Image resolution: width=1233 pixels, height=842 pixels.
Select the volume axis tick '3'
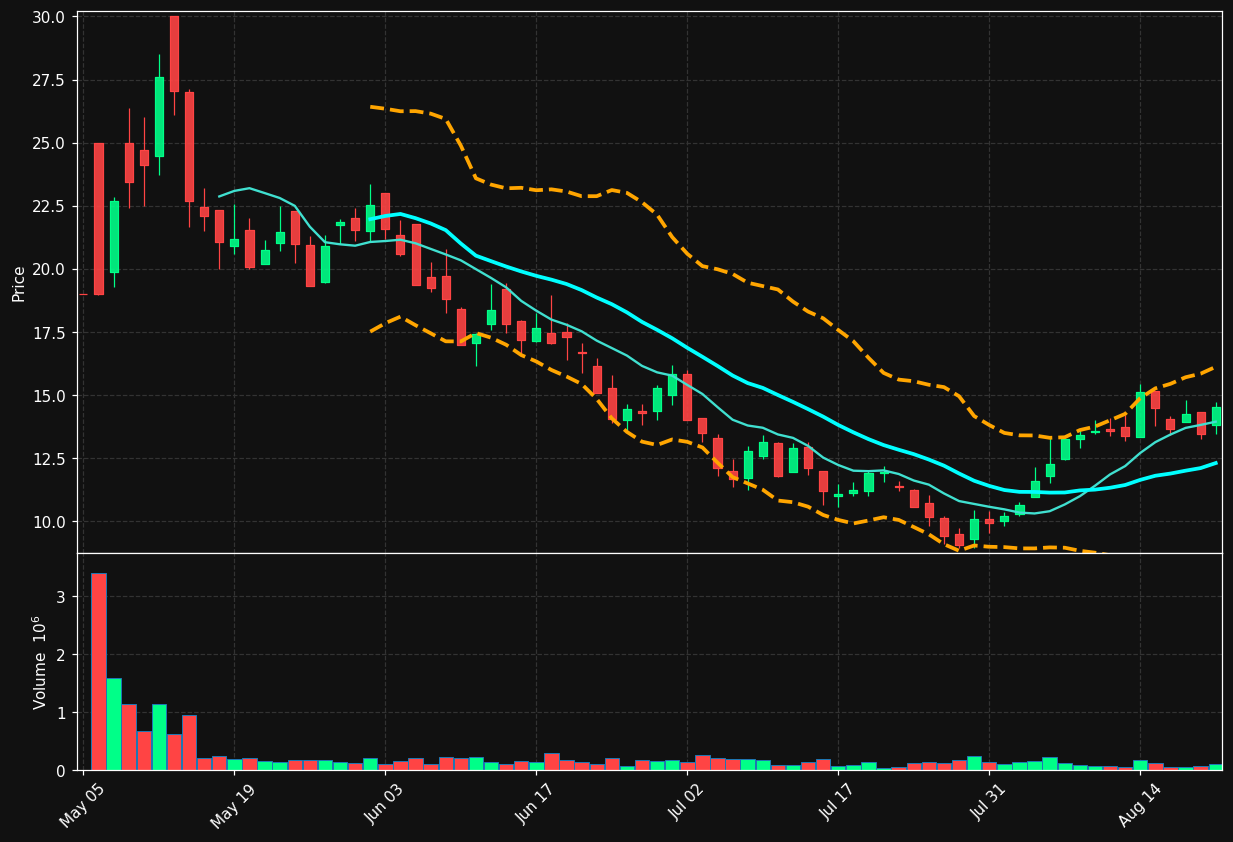click(x=60, y=597)
